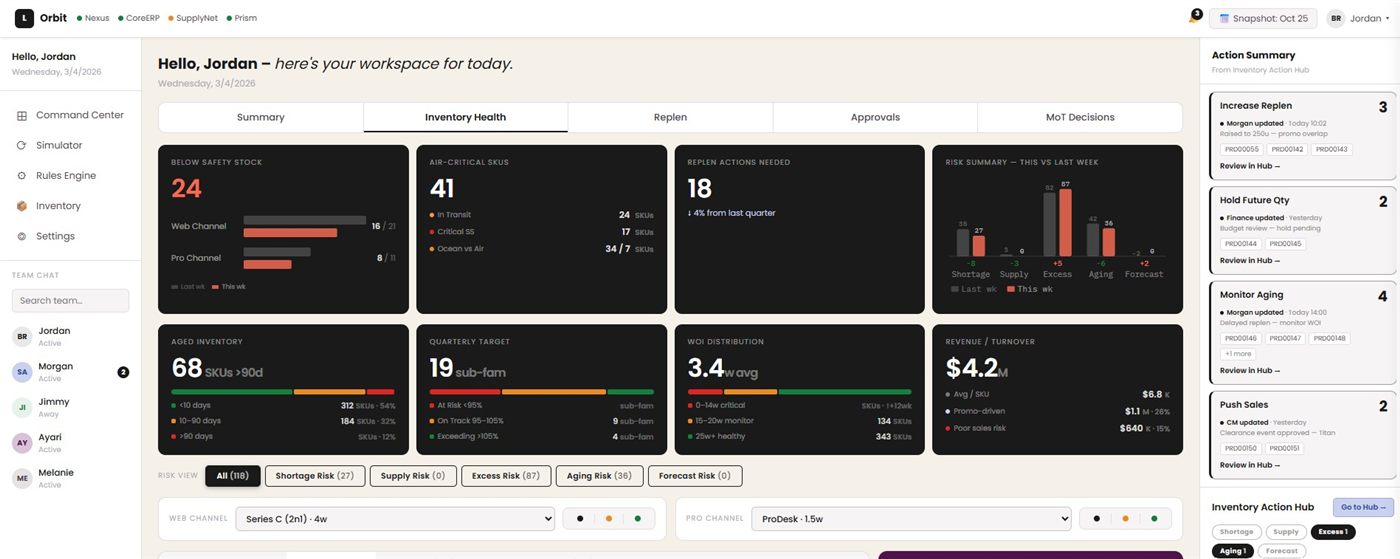This screenshot has width=1400, height=559.
Task: Open Command Center in the sidebar
Action: (x=70, y=115)
